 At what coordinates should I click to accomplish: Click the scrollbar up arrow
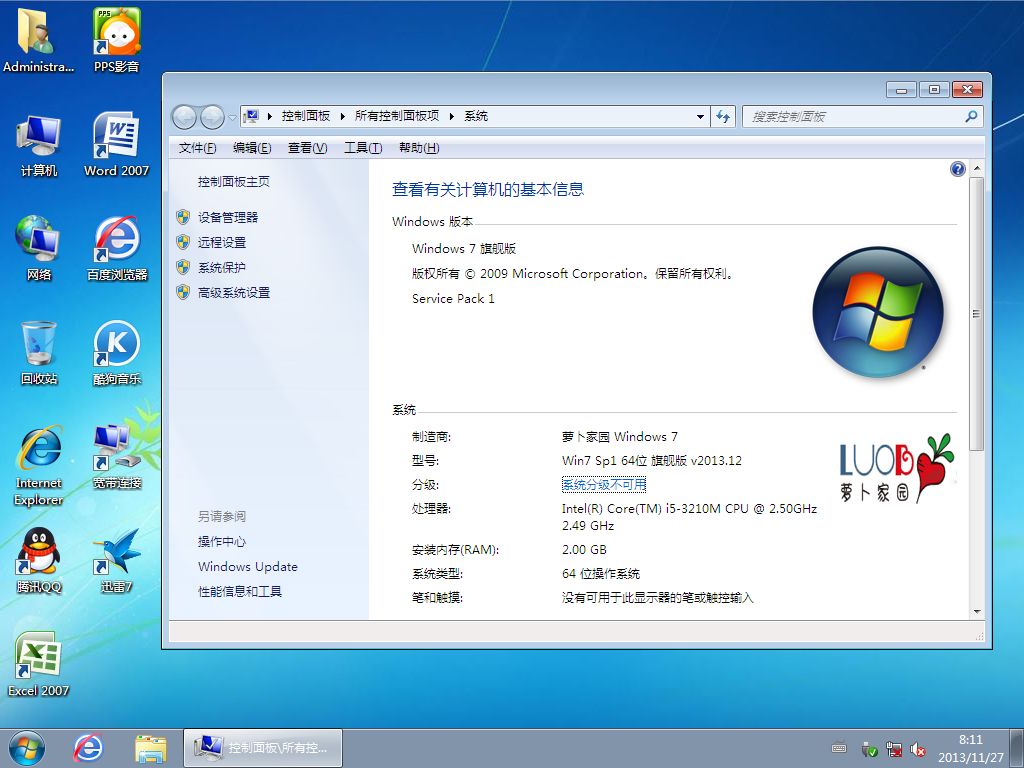pos(977,168)
